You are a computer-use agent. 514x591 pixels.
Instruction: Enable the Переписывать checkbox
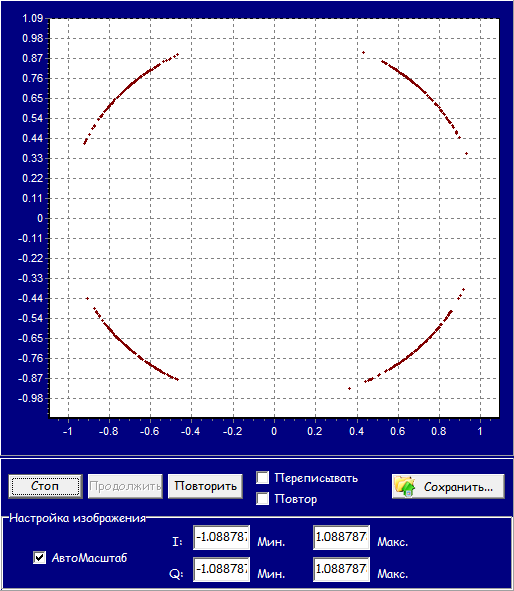(263, 478)
